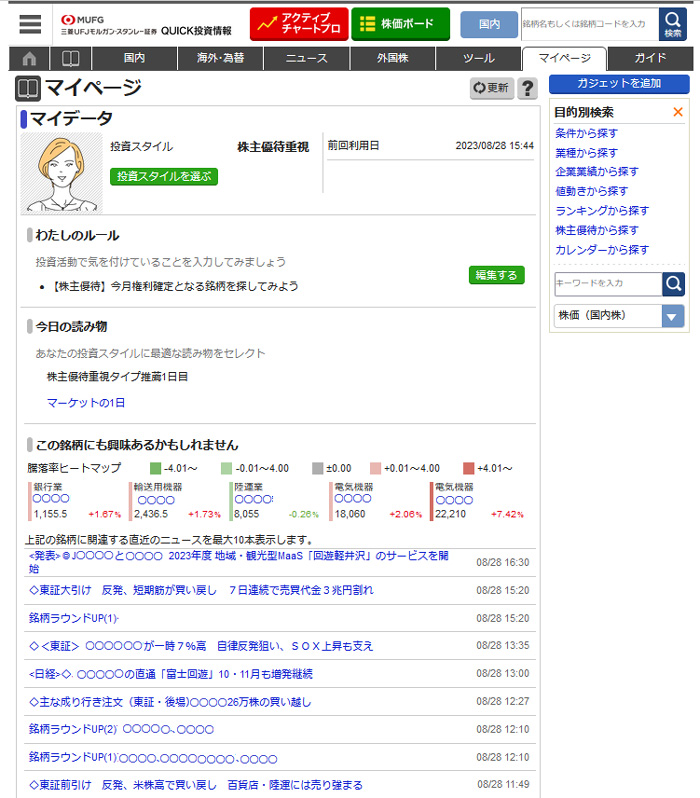Screen dimensions: 700x798
Task: Expand the 株価（国内株） dropdown
Action: (x=673, y=316)
